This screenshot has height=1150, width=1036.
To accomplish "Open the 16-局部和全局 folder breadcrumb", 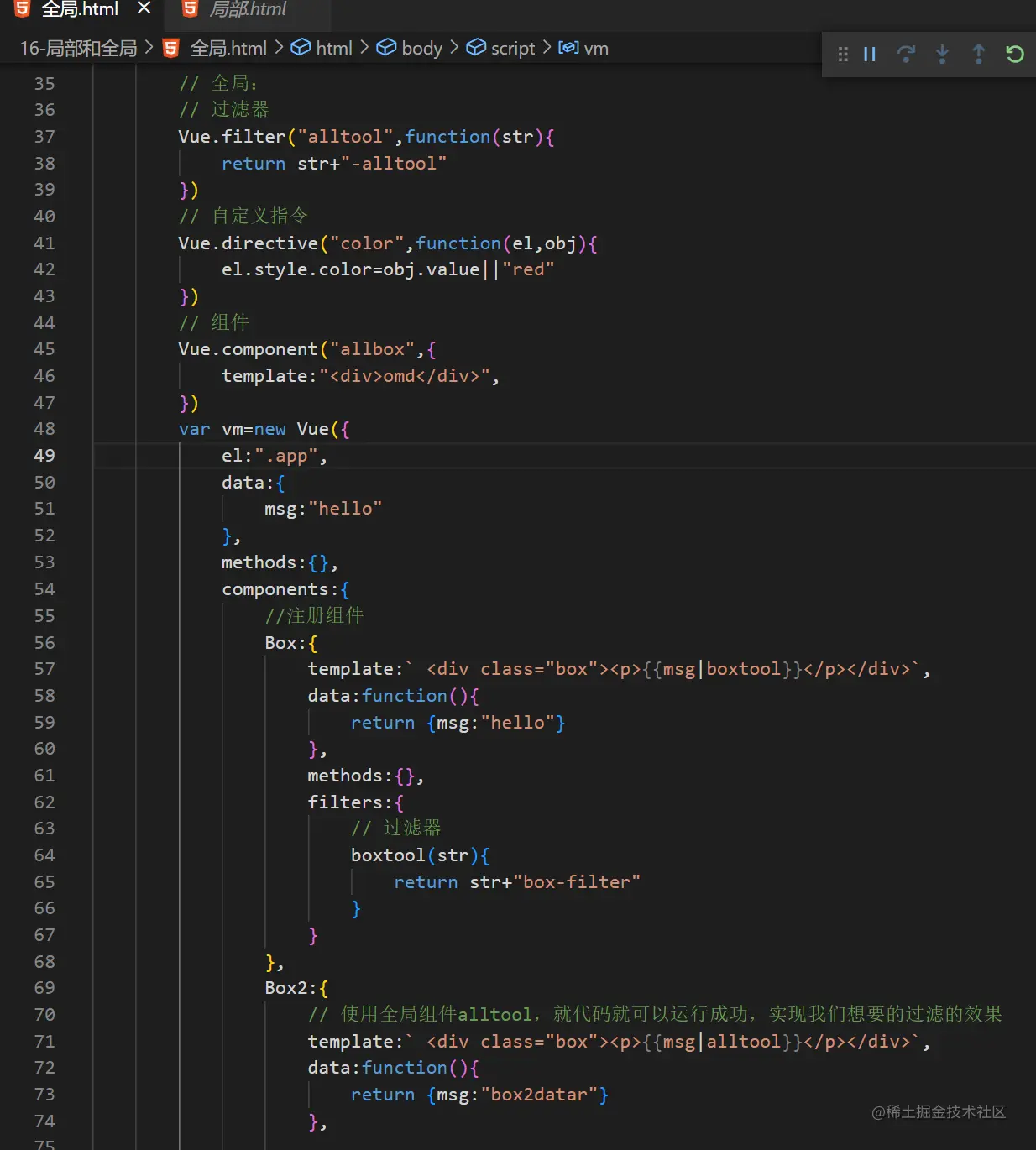I will 78,49.
